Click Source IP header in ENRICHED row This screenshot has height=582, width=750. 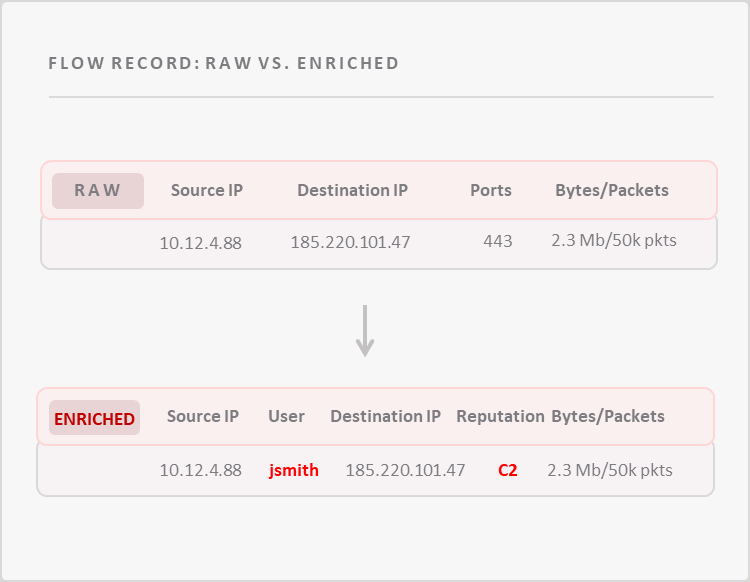click(x=203, y=416)
